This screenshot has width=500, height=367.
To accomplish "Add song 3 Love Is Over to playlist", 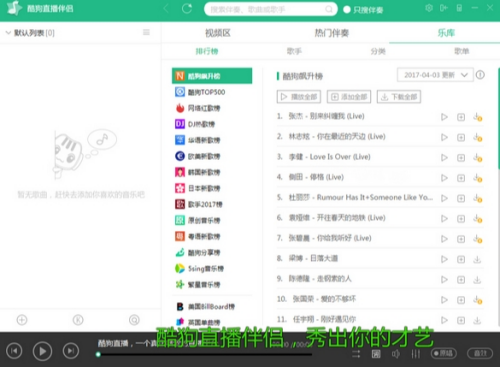I will click(x=461, y=158).
